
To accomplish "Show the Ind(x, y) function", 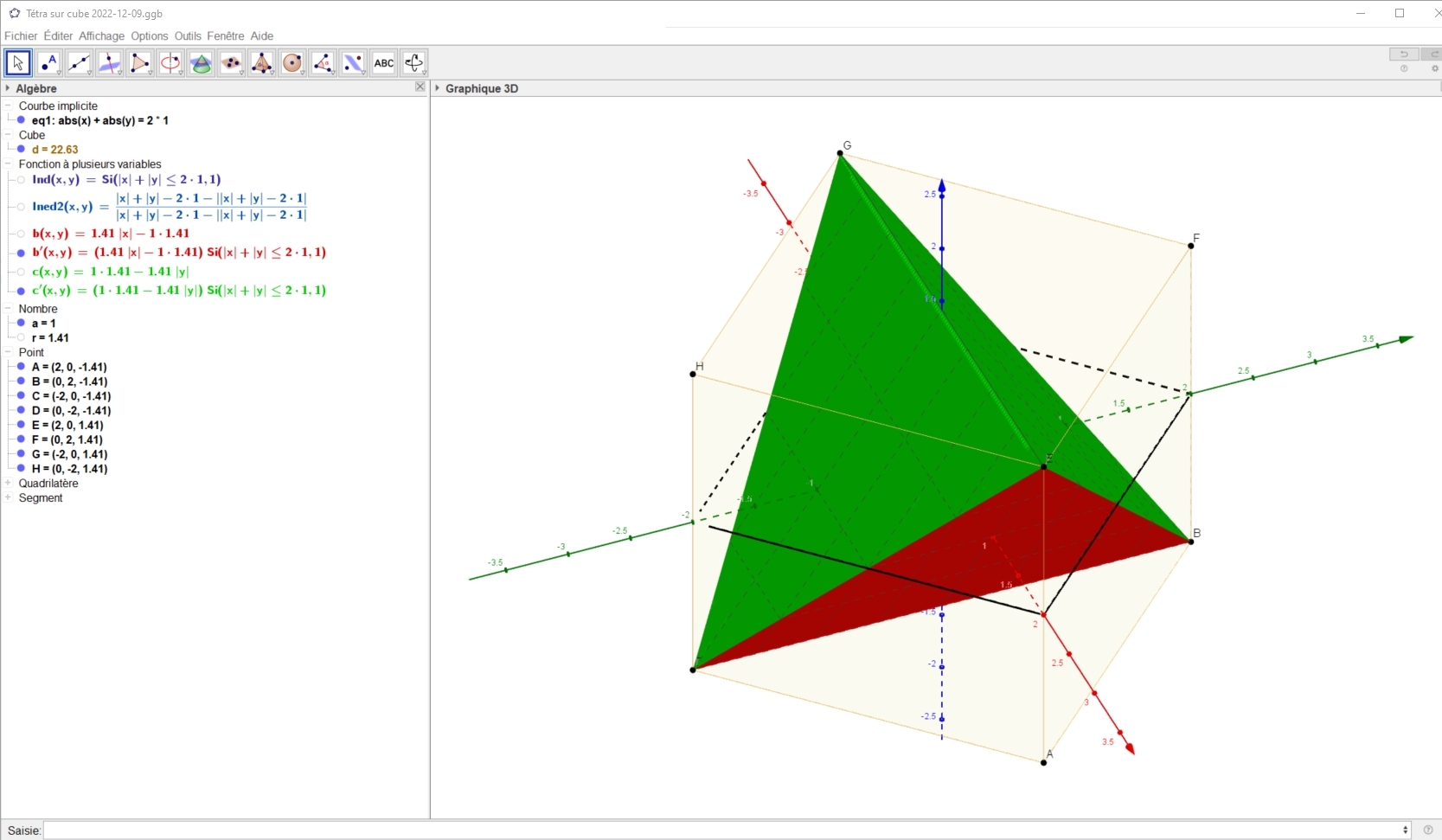I will coord(22,180).
